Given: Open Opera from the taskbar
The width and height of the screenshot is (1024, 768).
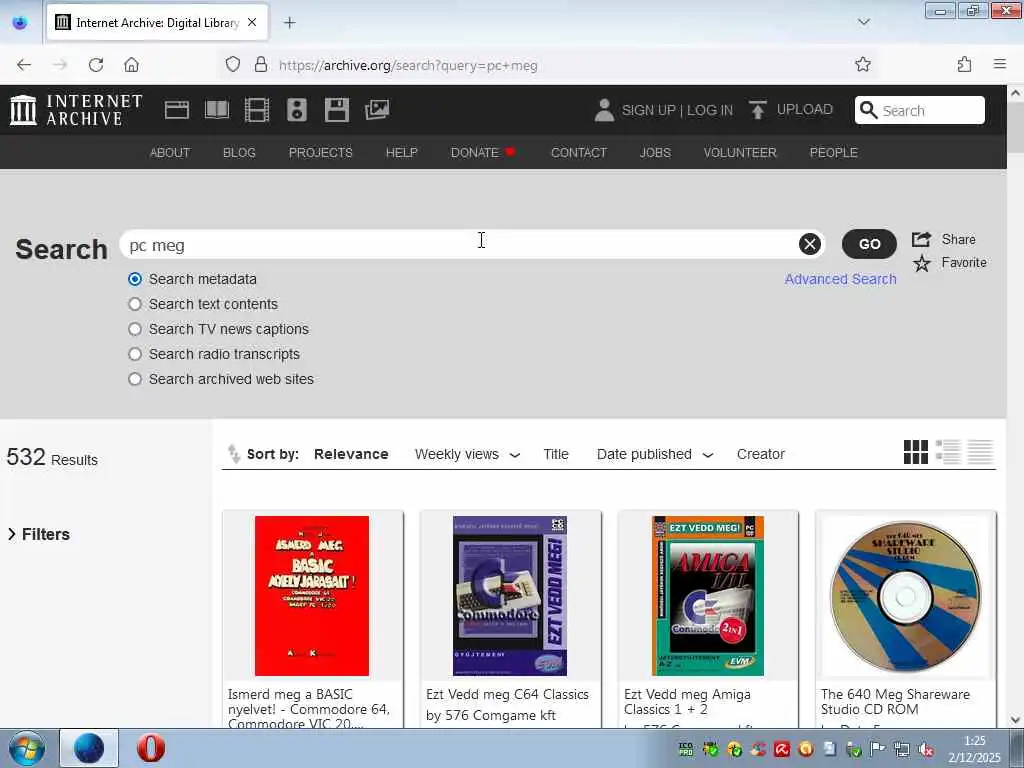Looking at the screenshot, I should point(151,748).
